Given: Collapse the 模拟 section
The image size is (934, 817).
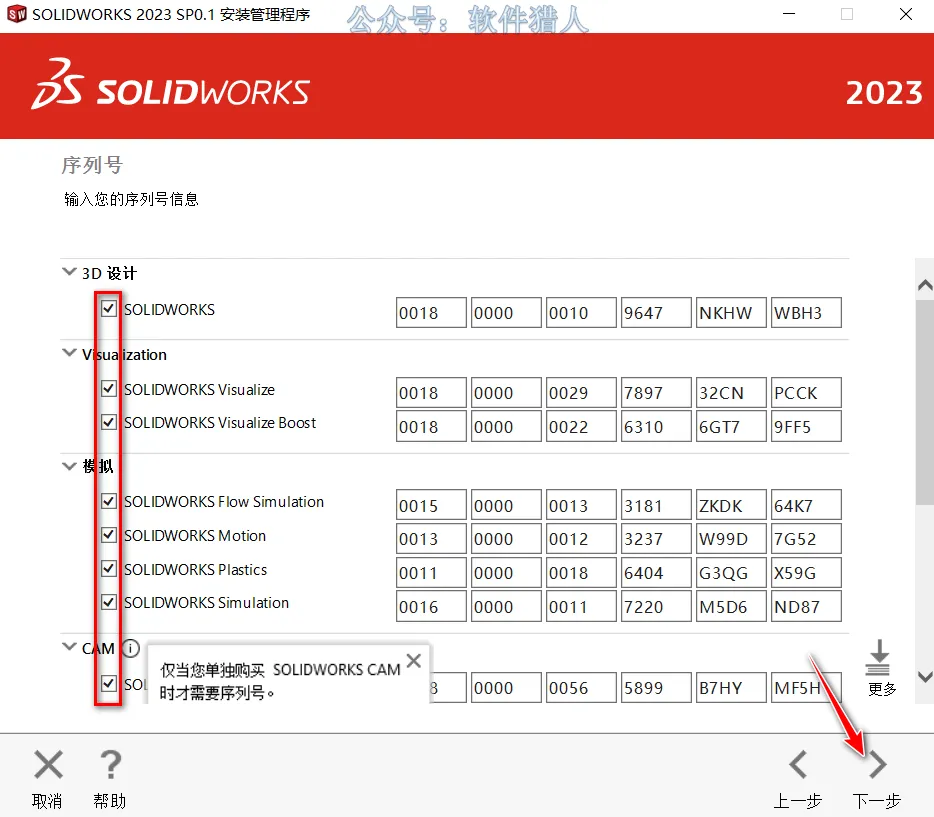Looking at the screenshot, I should tap(69, 466).
